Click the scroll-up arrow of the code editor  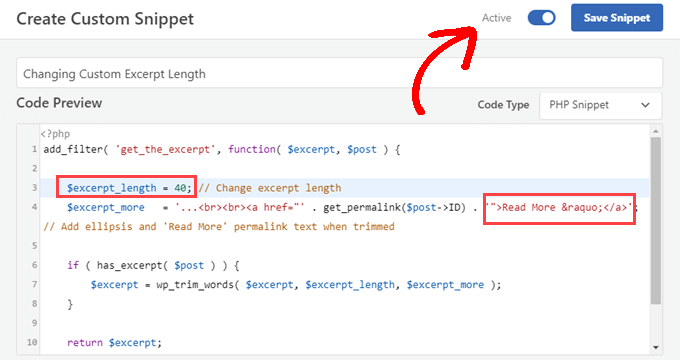coord(655,131)
